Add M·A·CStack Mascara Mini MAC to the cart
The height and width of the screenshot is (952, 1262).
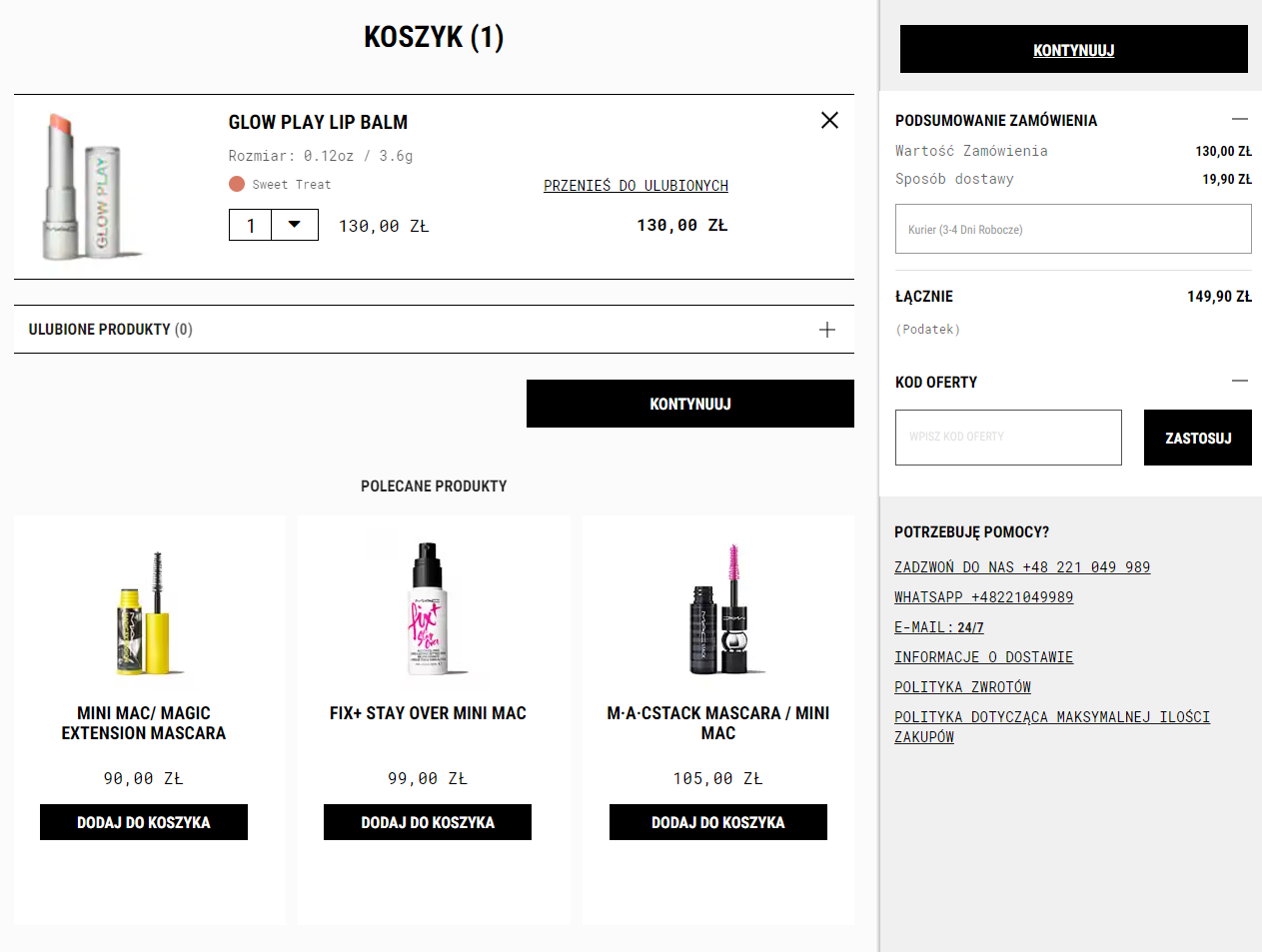(718, 822)
